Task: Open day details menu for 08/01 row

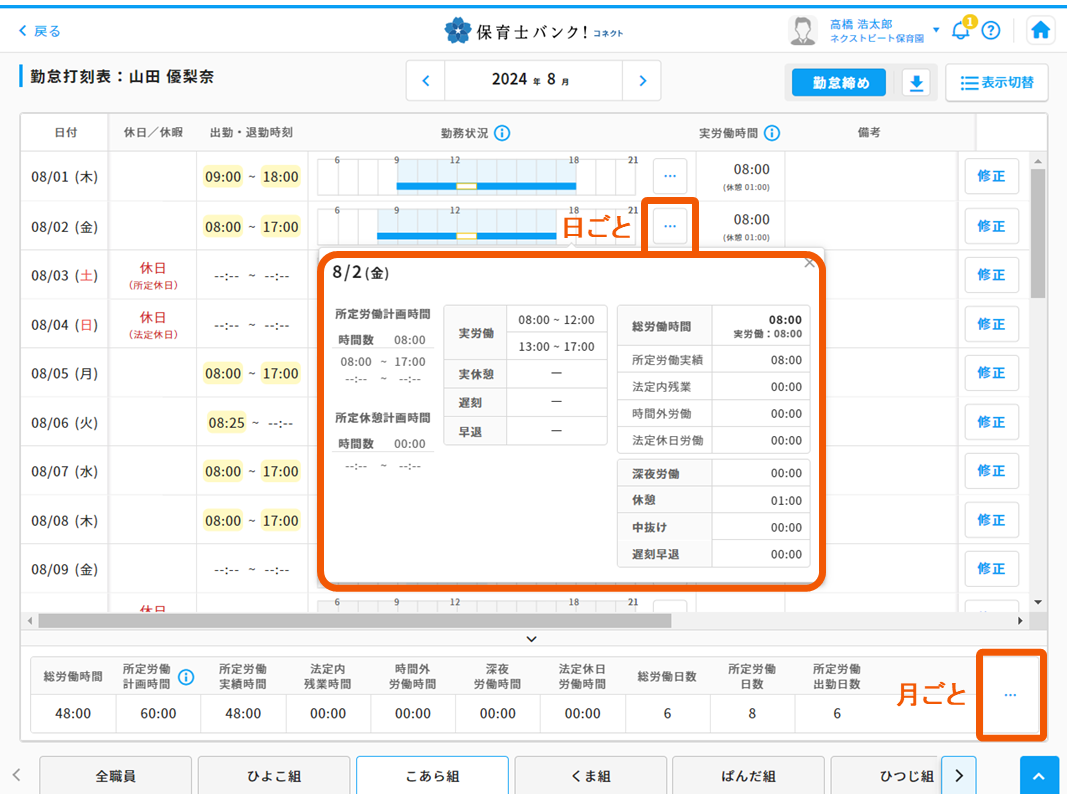Action: tap(670, 176)
